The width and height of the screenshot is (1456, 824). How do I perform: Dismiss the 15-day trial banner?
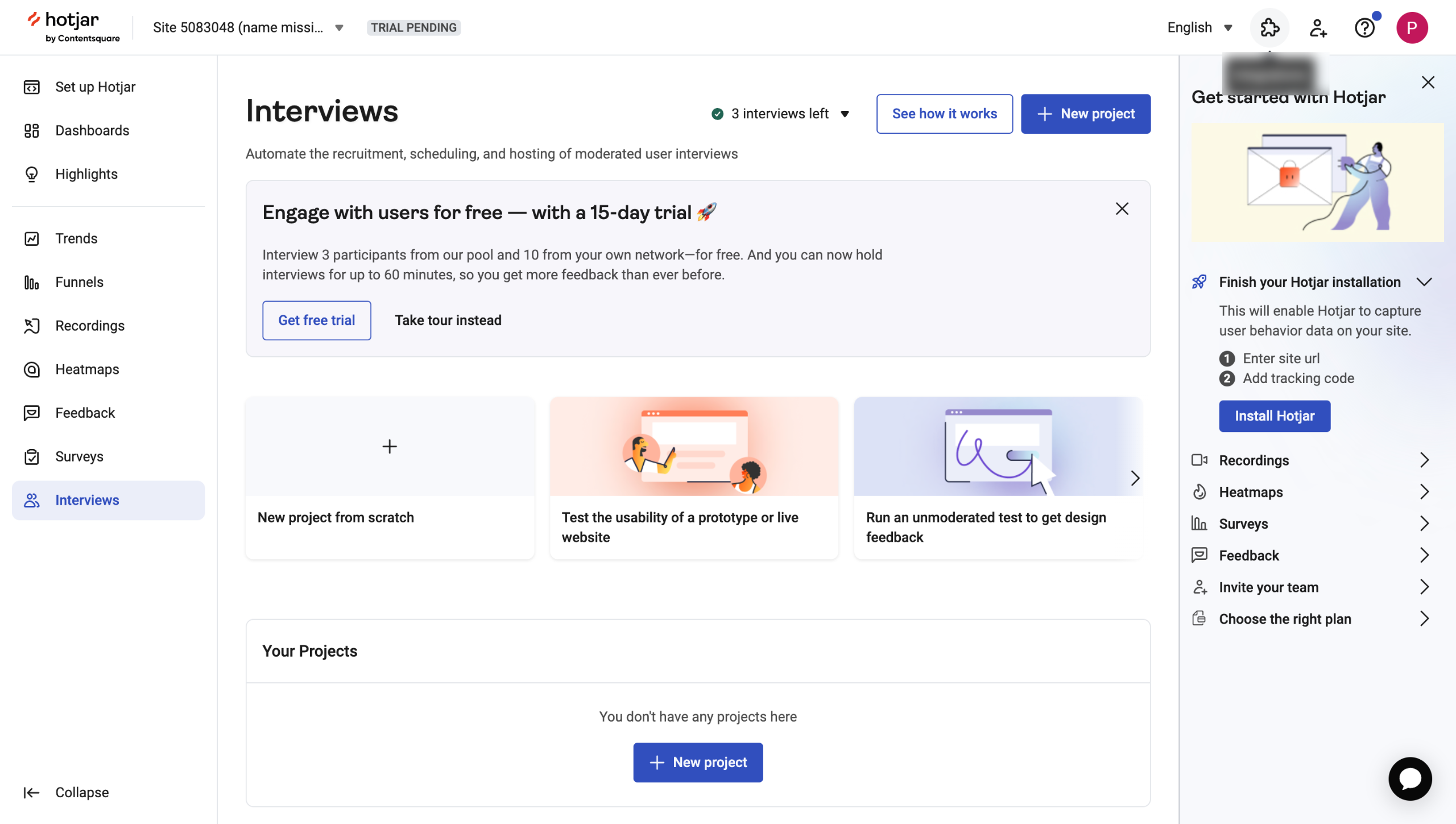tap(1122, 209)
